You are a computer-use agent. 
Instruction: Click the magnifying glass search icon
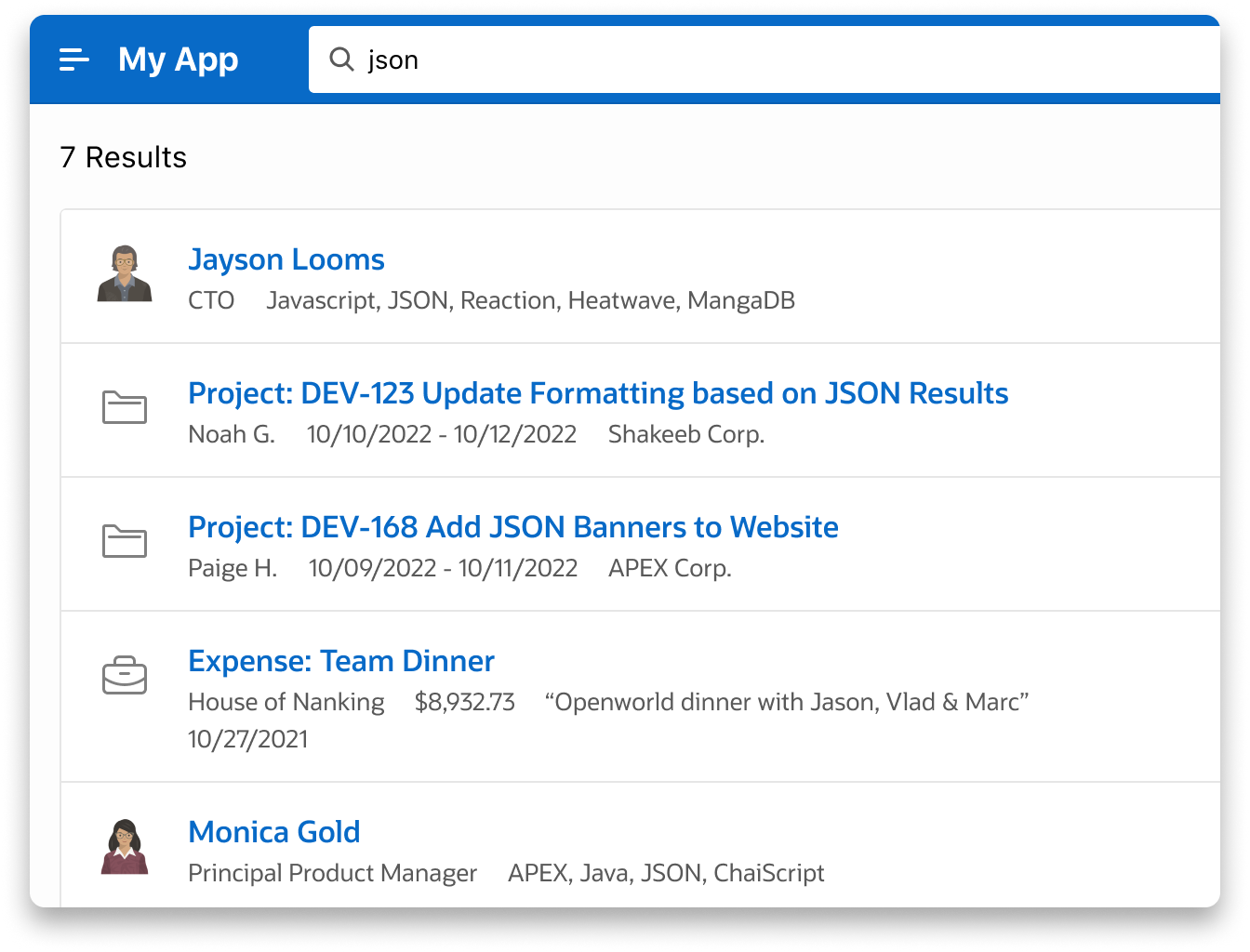tap(341, 59)
